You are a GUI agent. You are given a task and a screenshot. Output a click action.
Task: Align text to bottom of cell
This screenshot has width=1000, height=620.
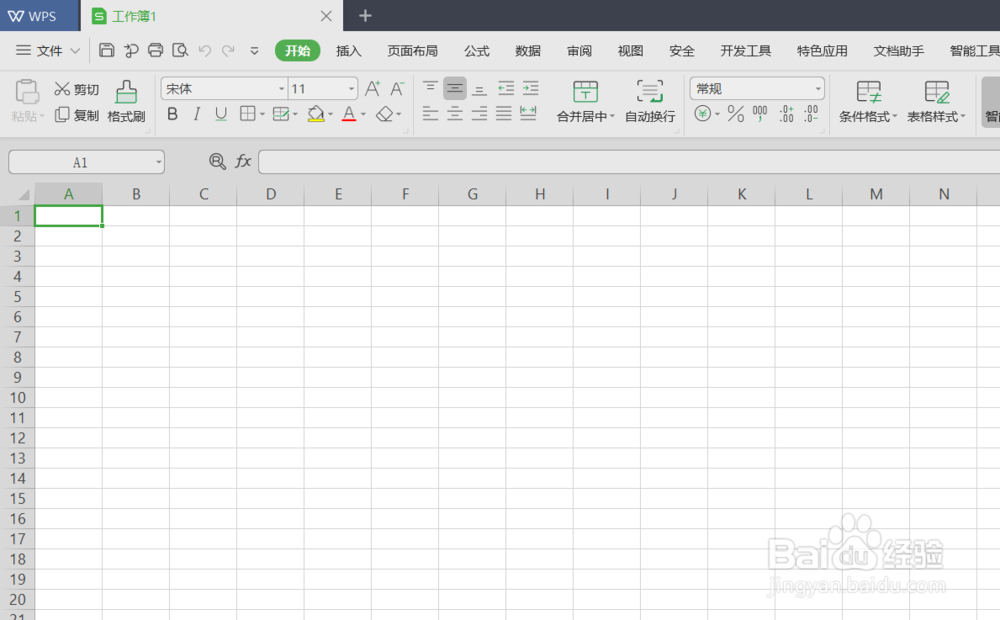click(x=479, y=89)
